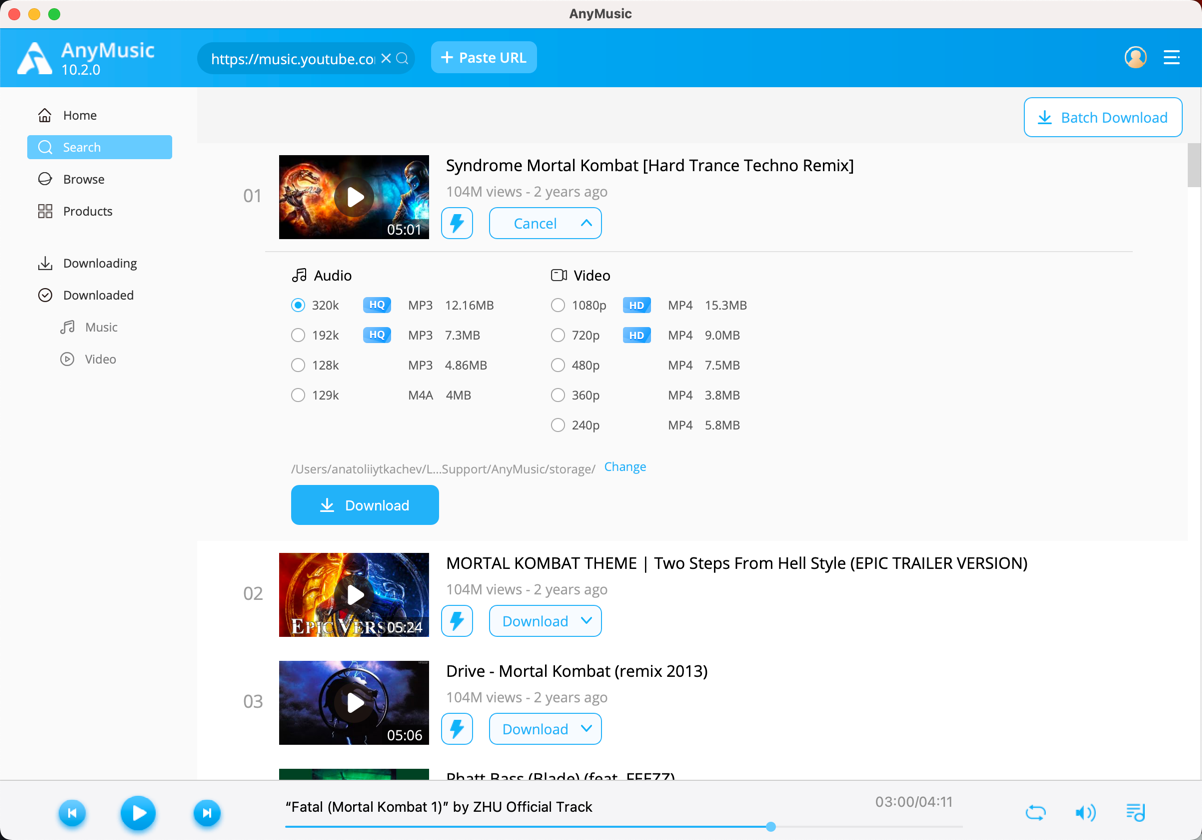Screen dimensions: 1202x840
Task: Open Search in sidebar
Action: [x=99, y=147]
